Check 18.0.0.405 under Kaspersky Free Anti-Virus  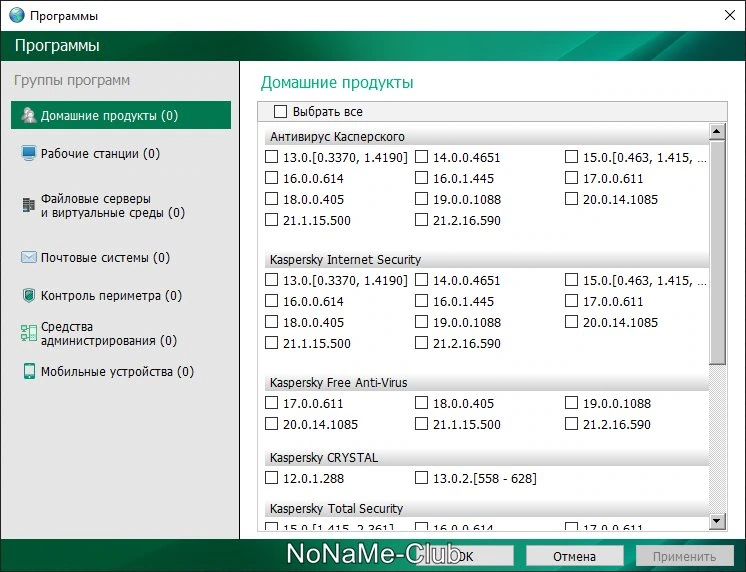pyautogui.click(x=421, y=403)
